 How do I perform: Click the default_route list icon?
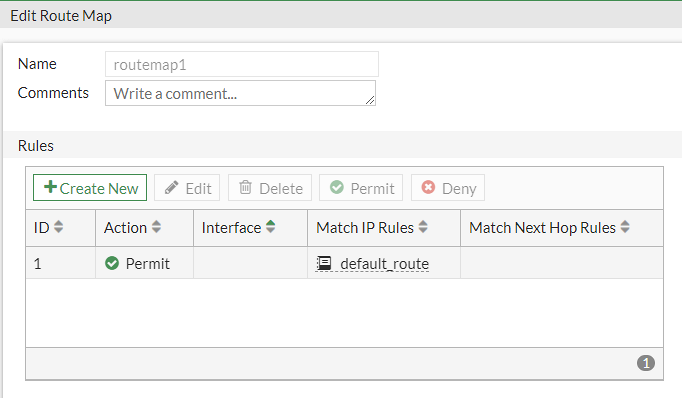[324, 263]
